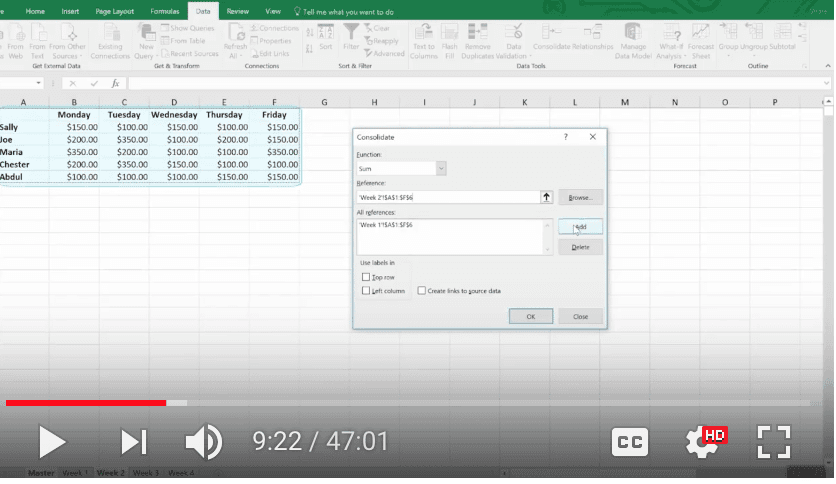Toggle closed captions on the video
This screenshot has height=484, width=836.
click(x=630, y=441)
